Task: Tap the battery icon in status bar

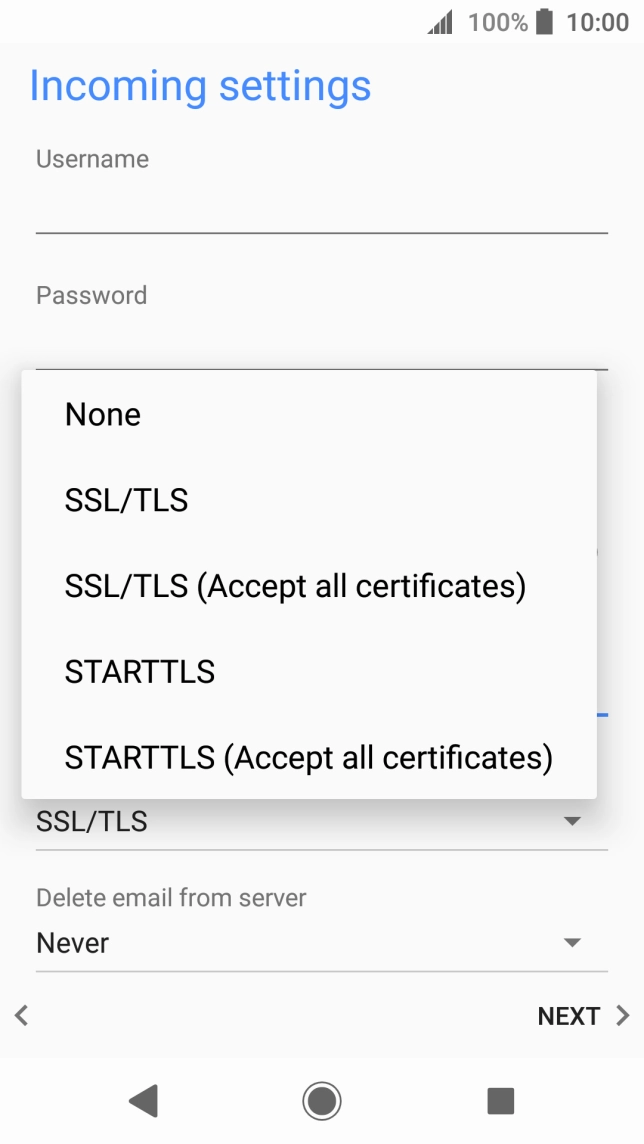Action: [544, 22]
